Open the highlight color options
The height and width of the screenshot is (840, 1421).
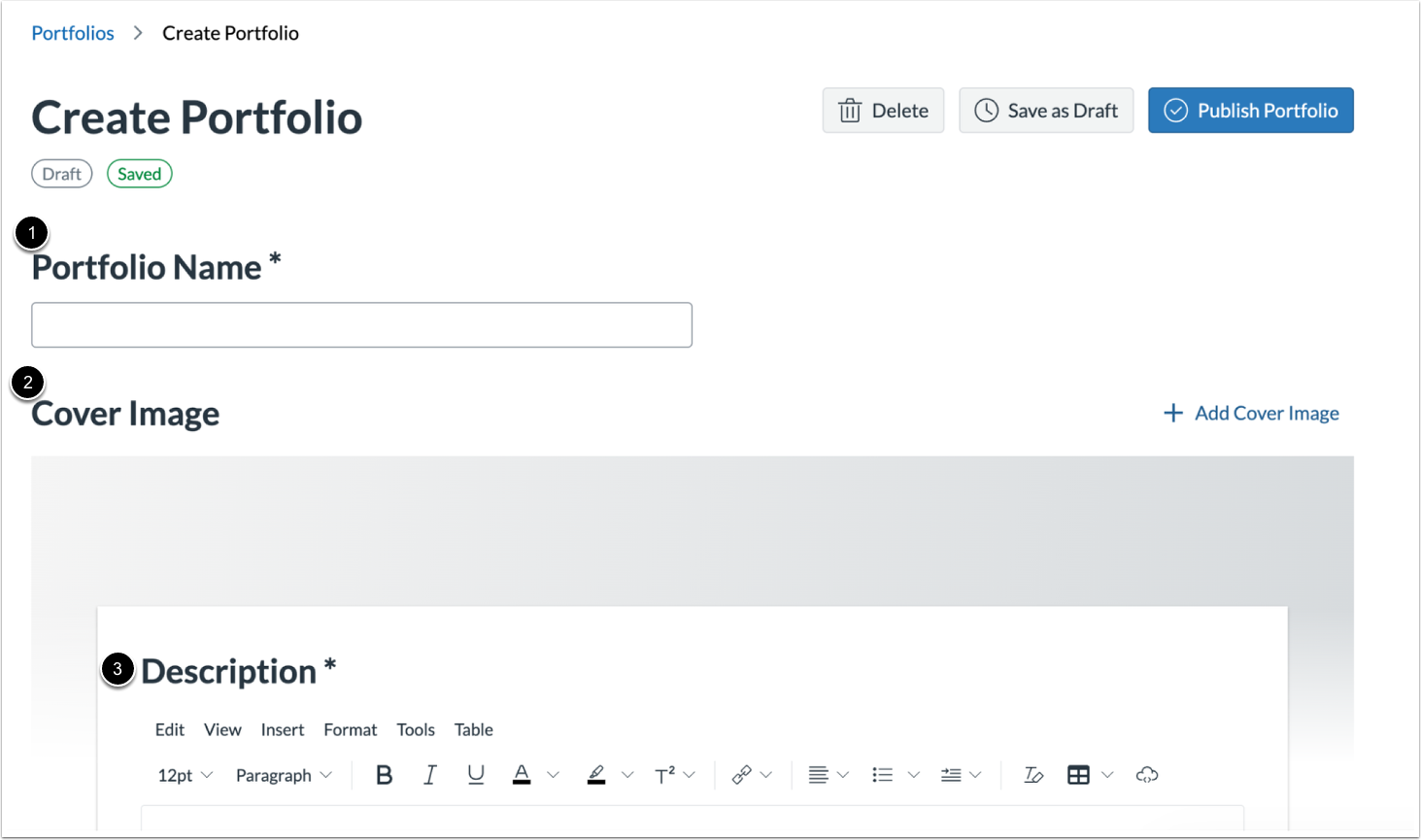pyautogui.click(x=602, y=774)
